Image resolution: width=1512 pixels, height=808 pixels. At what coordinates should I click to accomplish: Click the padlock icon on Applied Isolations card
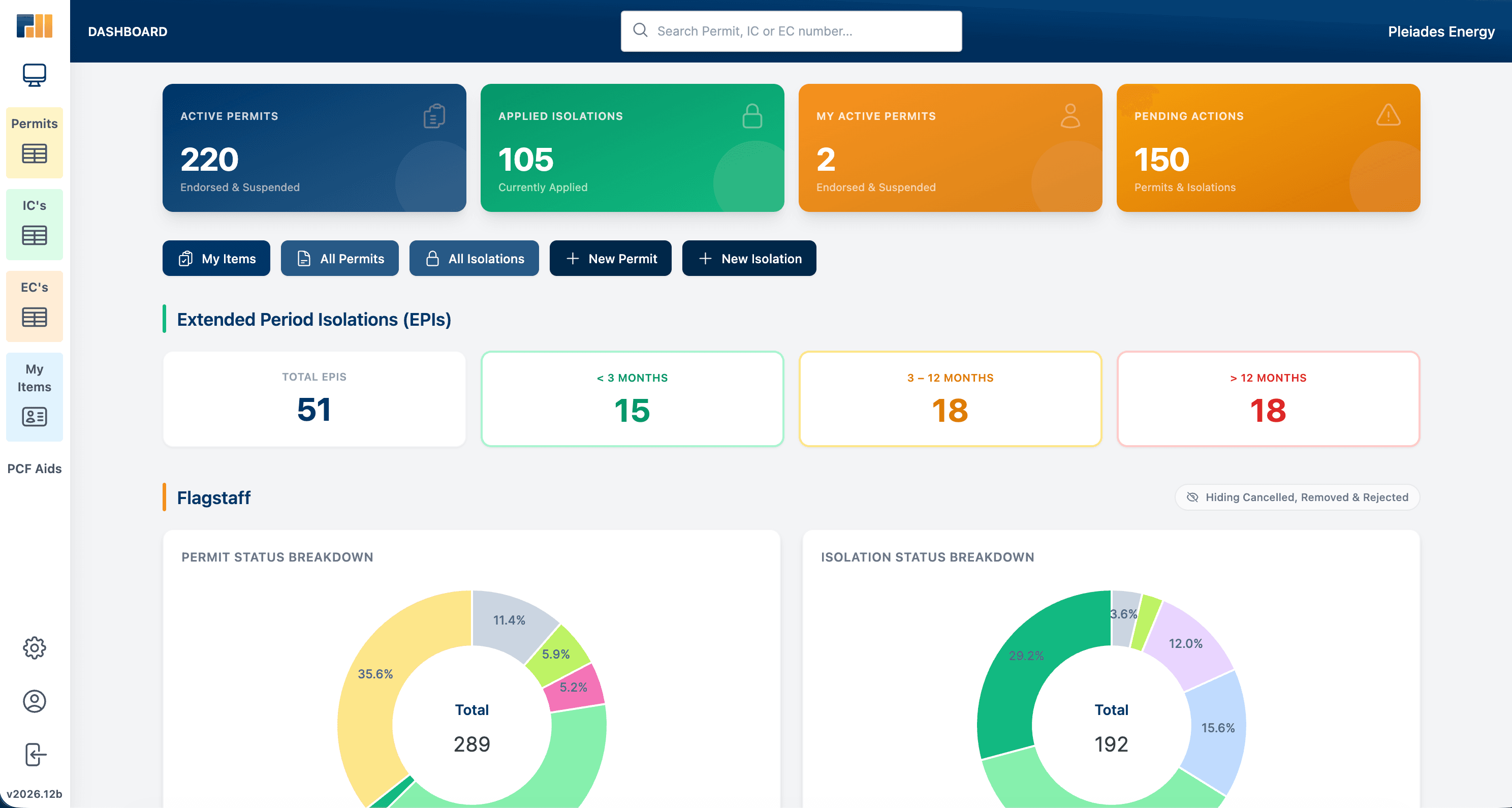(752, 116)
